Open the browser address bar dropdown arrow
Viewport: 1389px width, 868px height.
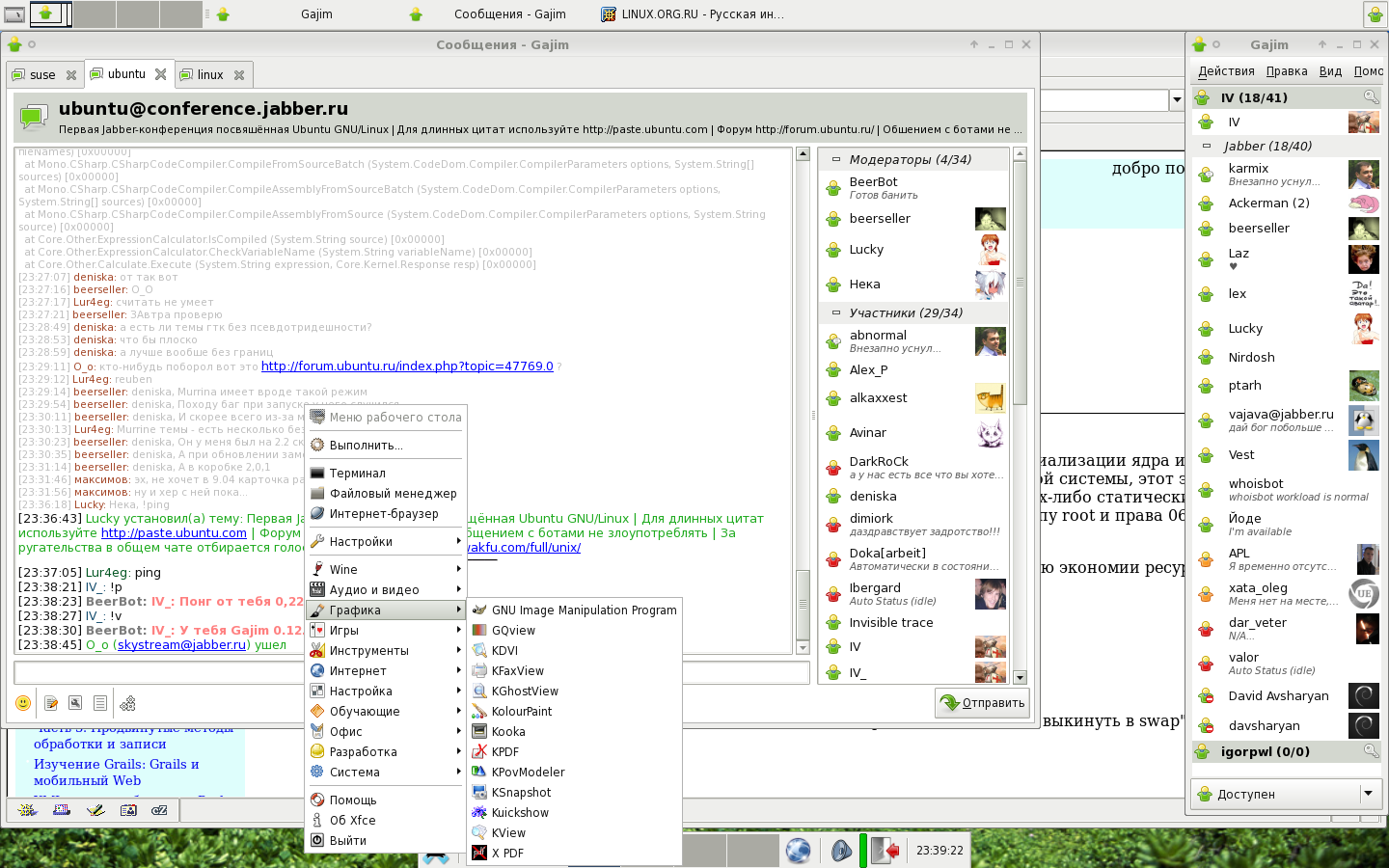click(x=1177, y=100)
